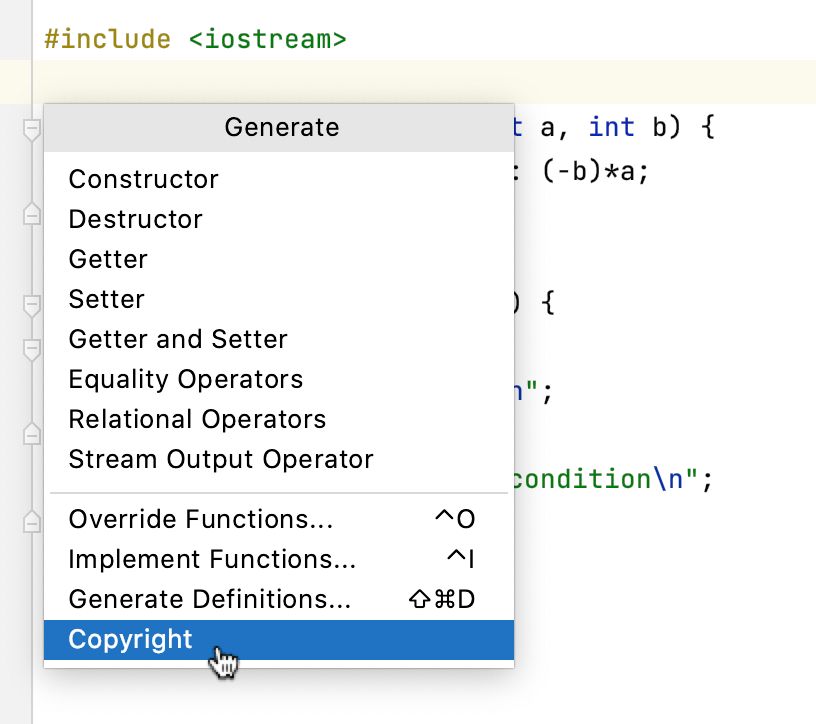Choose Generate Definitions... item

coord(210,600)
